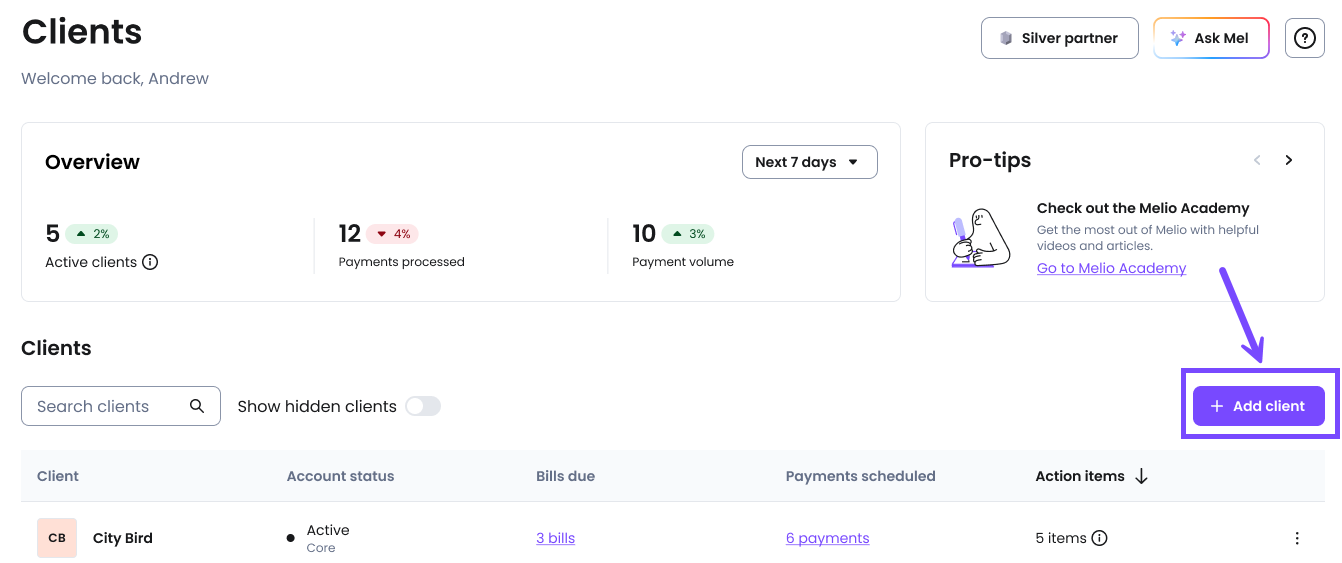This screenshot has width=1342, height=563.
Task: Sort by Bills due column header
Action: [x=565, y=476]
